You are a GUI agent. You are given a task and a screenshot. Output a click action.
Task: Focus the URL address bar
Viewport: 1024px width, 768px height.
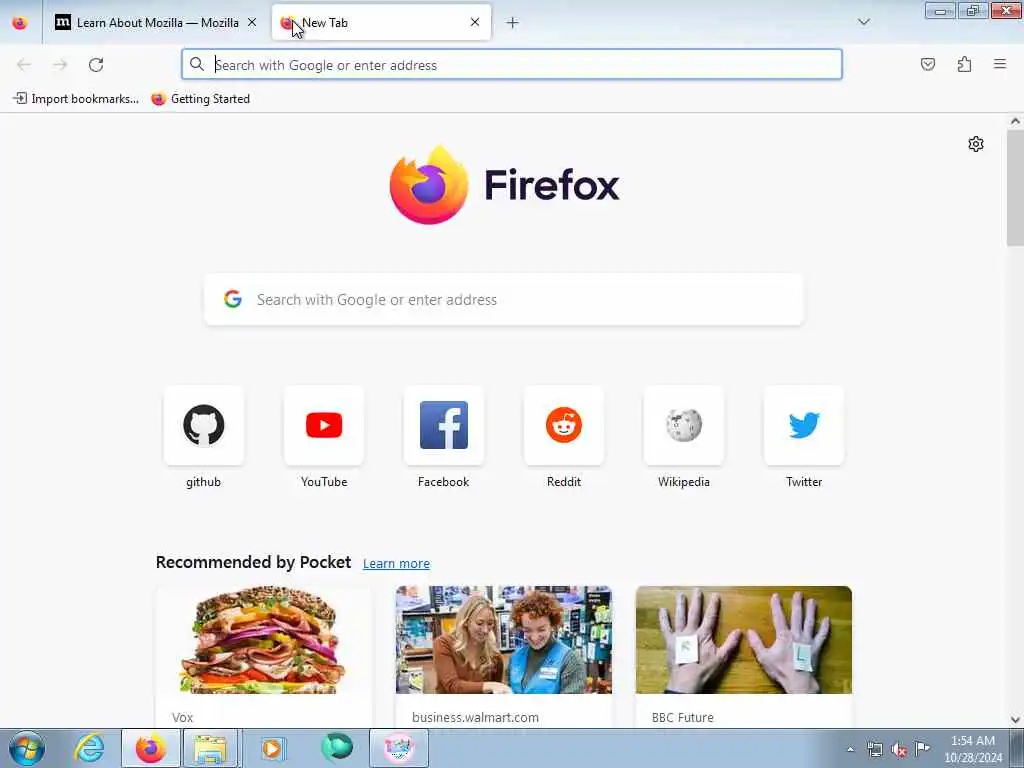[x=512, y=65]
